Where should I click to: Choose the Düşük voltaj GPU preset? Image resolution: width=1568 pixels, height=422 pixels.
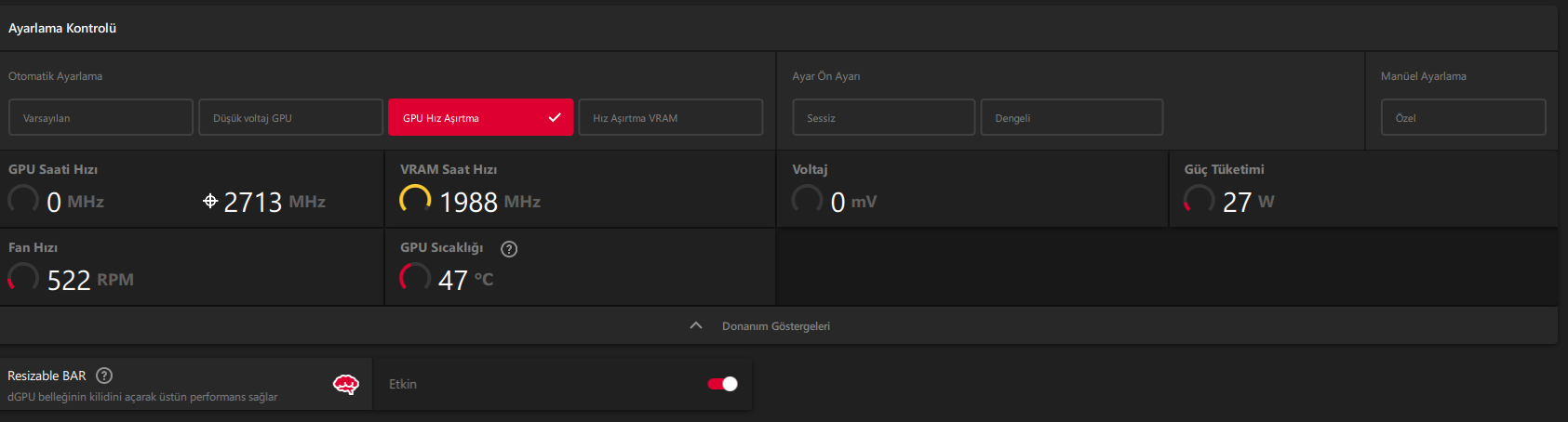(x=290, y=118)
